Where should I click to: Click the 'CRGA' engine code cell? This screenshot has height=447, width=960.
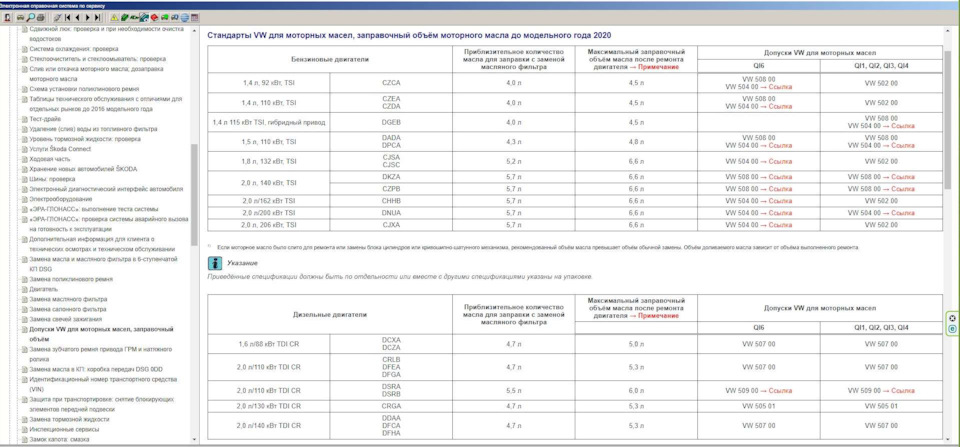click(x=391, y=405)
